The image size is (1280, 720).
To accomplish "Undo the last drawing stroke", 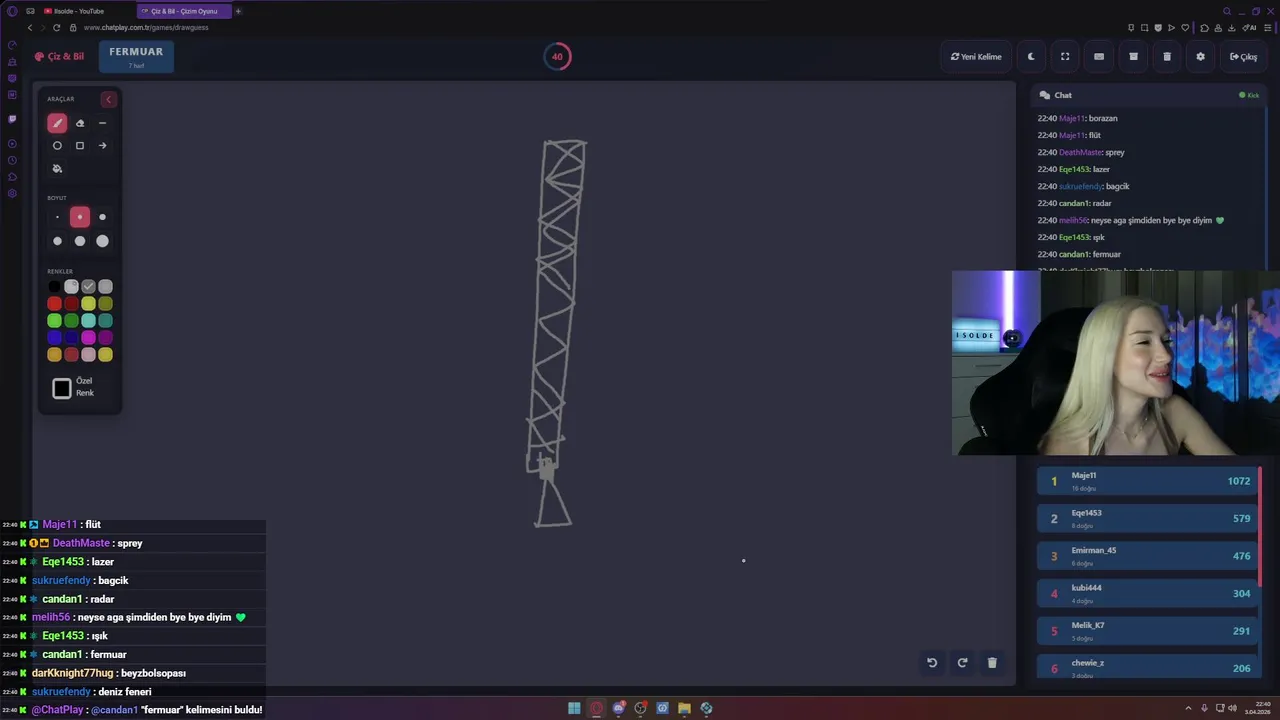I will [x=932, y=662].
